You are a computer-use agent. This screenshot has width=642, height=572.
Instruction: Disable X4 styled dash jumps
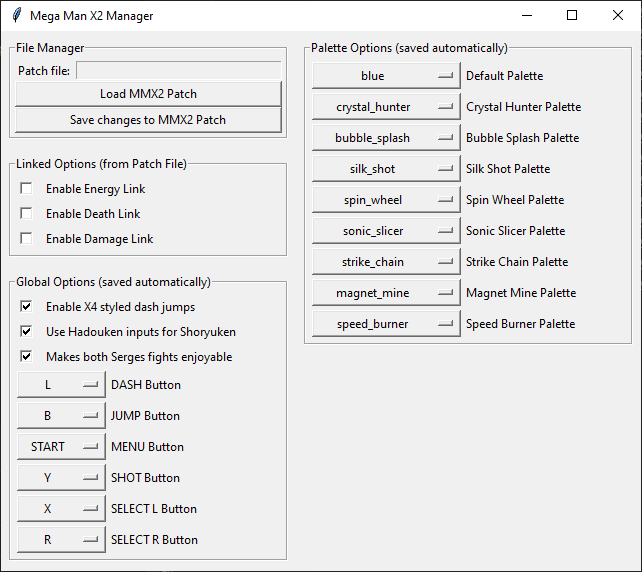(x=26, y=306)
